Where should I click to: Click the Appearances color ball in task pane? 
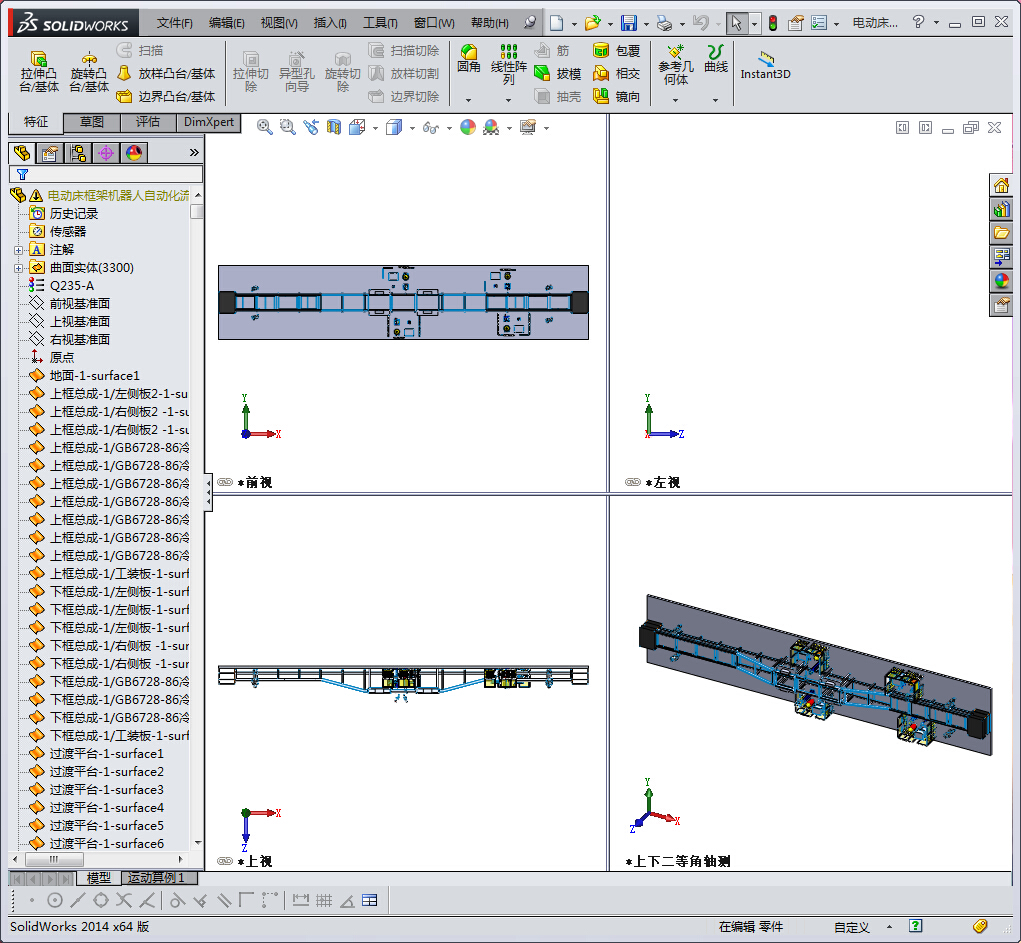1001,281
